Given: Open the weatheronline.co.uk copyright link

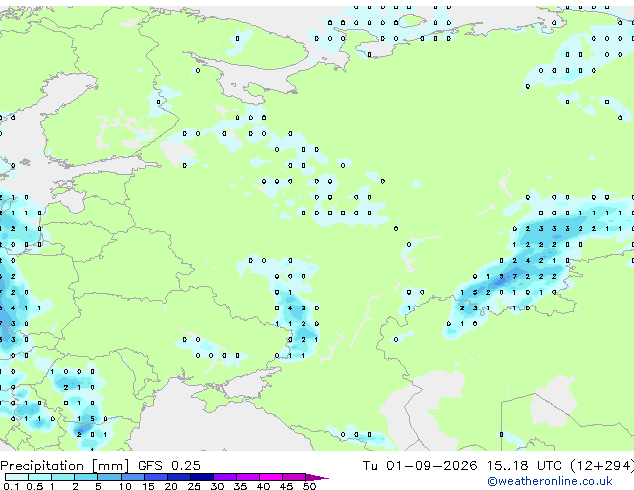Looking at the screenshot, I should pos(550,481).
